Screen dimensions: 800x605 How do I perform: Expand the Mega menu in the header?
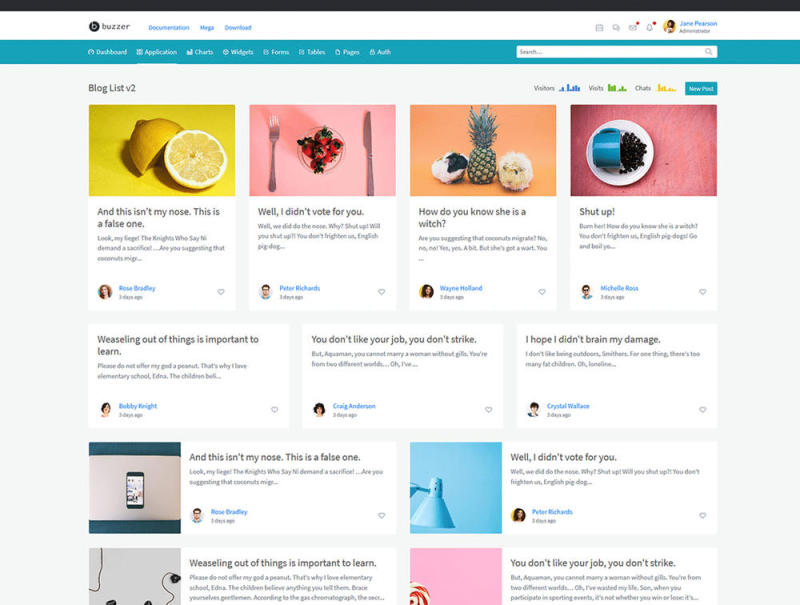[206, 28]
